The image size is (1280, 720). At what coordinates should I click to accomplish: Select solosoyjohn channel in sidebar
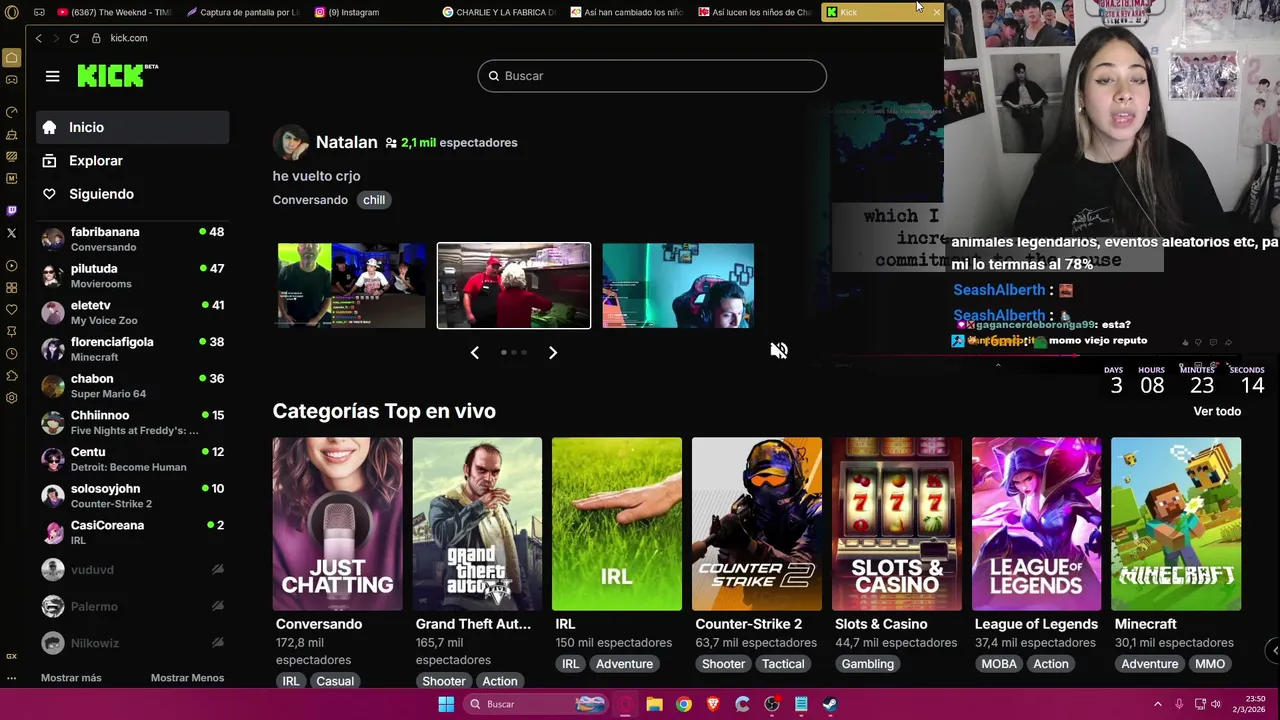click(133, 496)
